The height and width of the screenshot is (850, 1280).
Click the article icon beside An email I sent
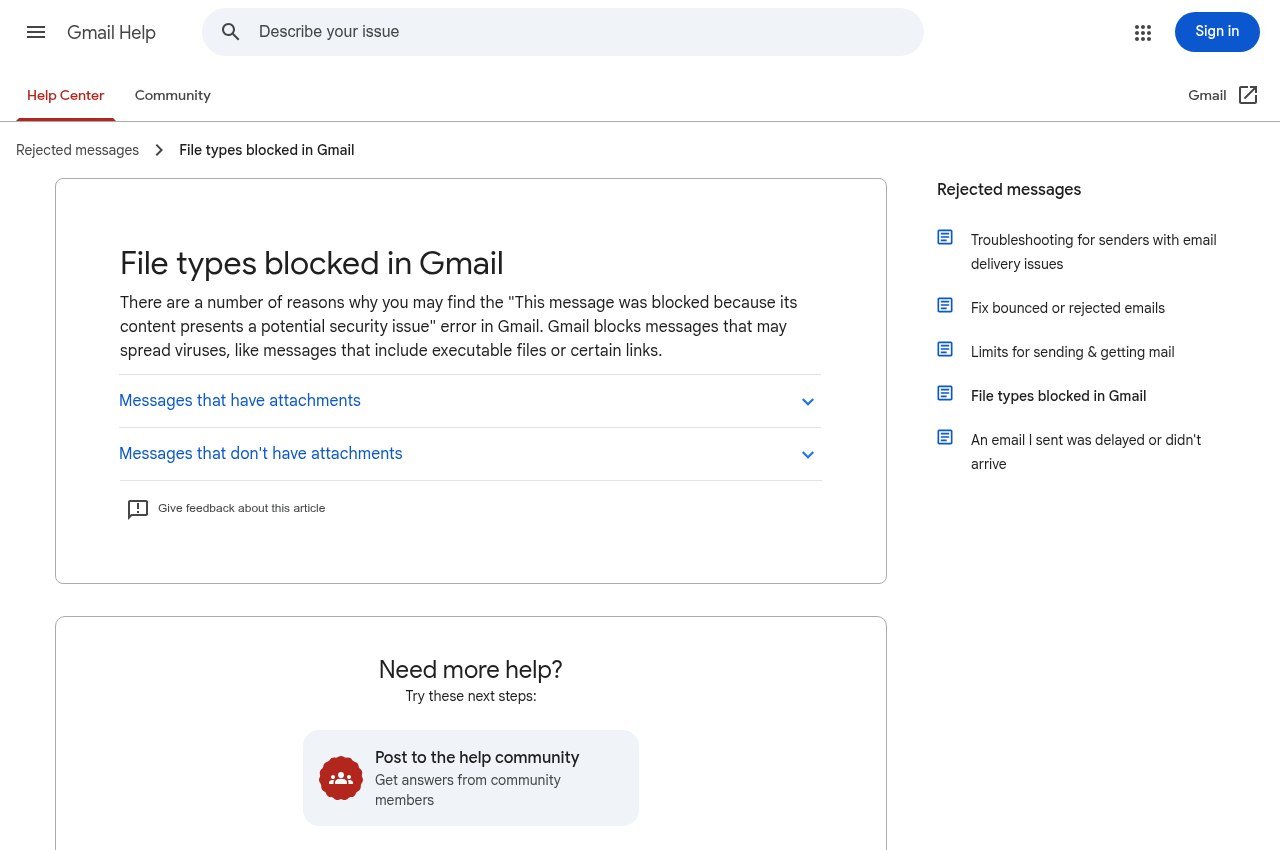pyautogui.click(x=945, y=437)
